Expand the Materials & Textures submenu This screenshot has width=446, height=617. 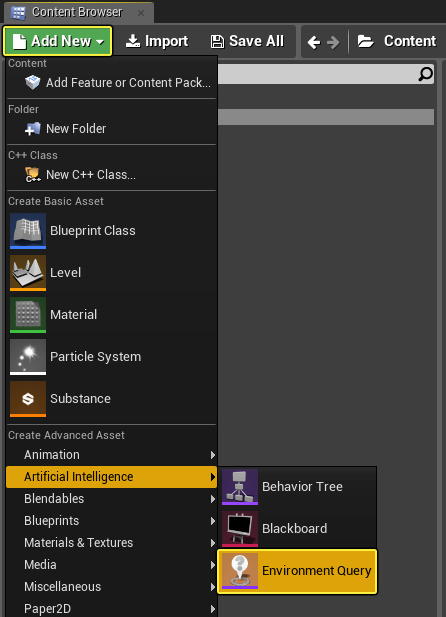coord(111,543)
